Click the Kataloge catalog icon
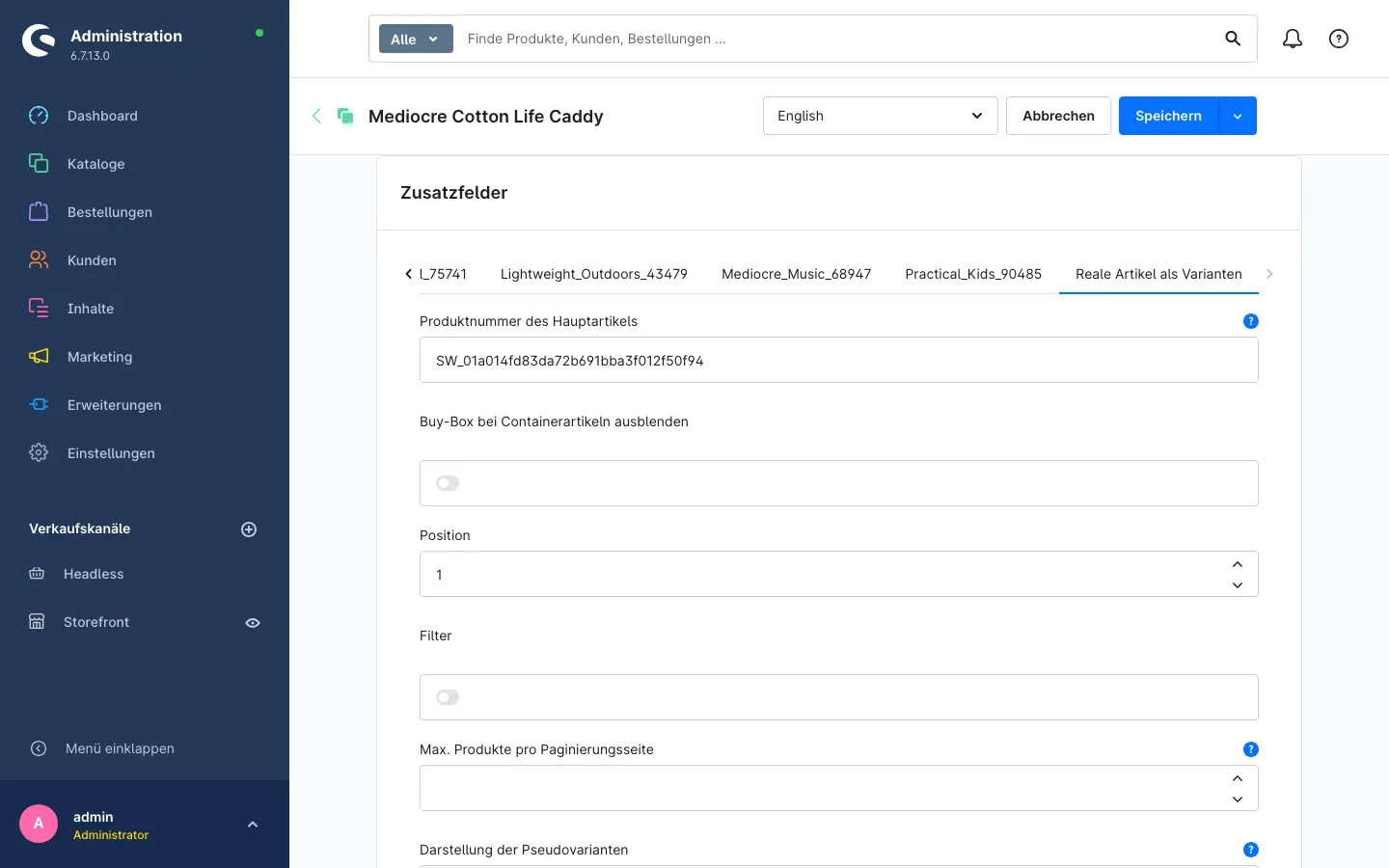The image size is (1389, 868). [x=39, y=164]
